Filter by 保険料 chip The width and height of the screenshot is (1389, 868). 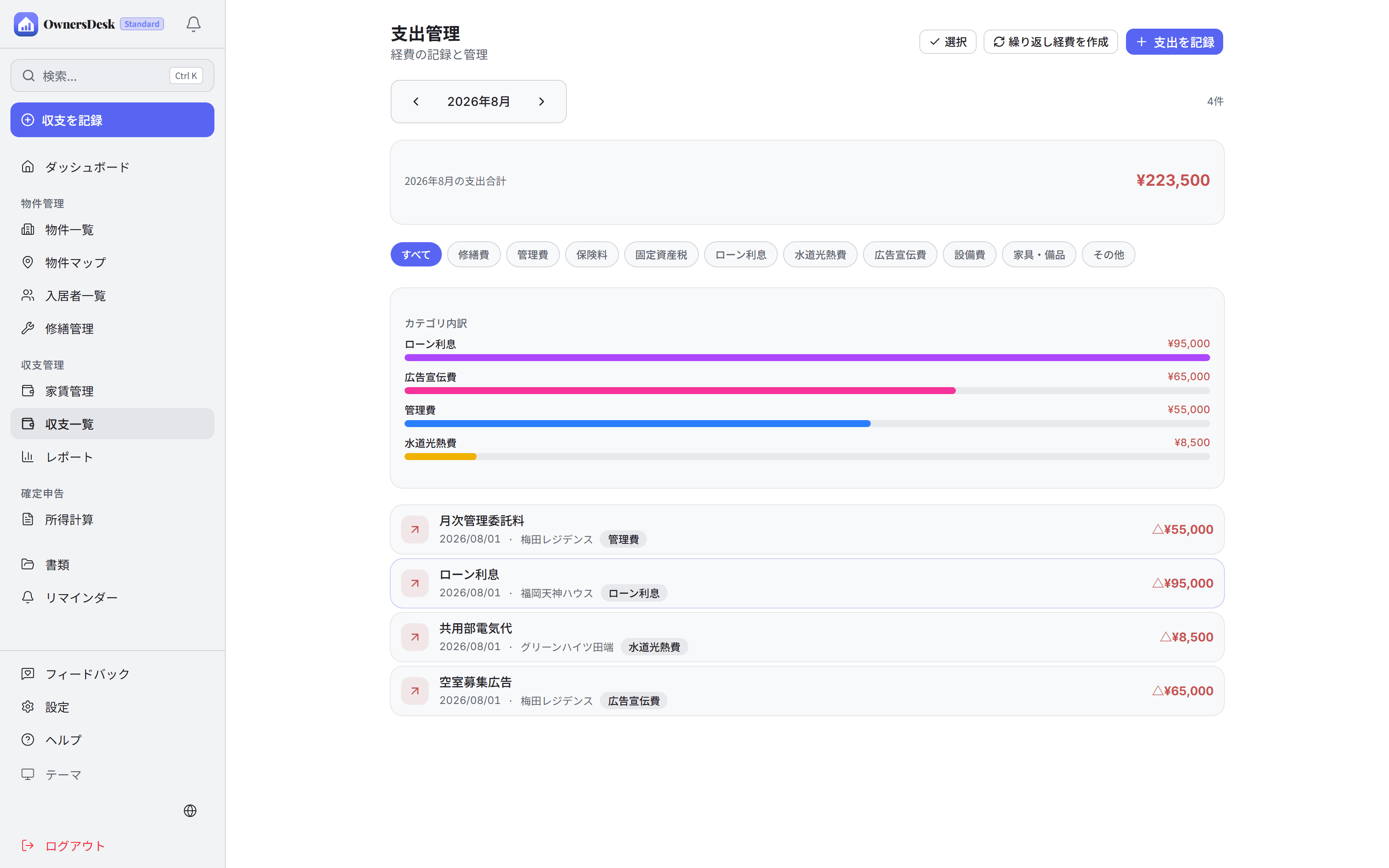pos(592,254)
